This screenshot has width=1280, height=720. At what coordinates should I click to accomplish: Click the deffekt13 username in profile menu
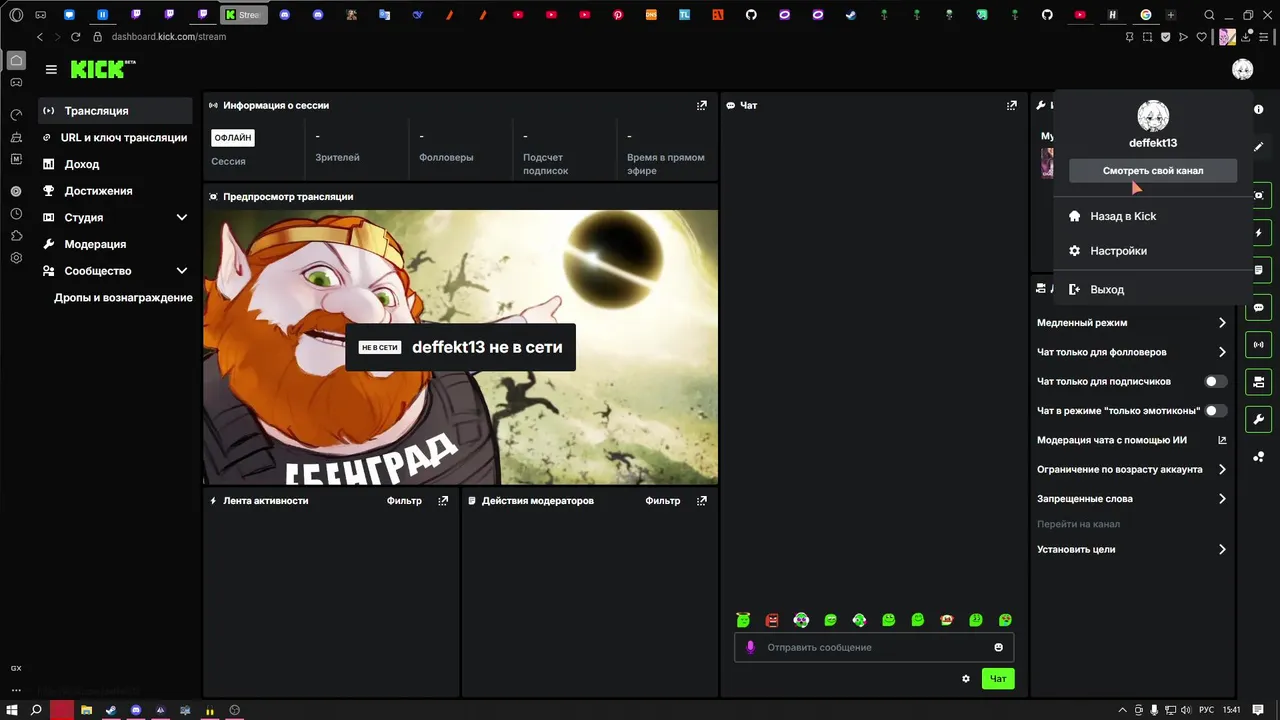click(x=1153, y=143)
